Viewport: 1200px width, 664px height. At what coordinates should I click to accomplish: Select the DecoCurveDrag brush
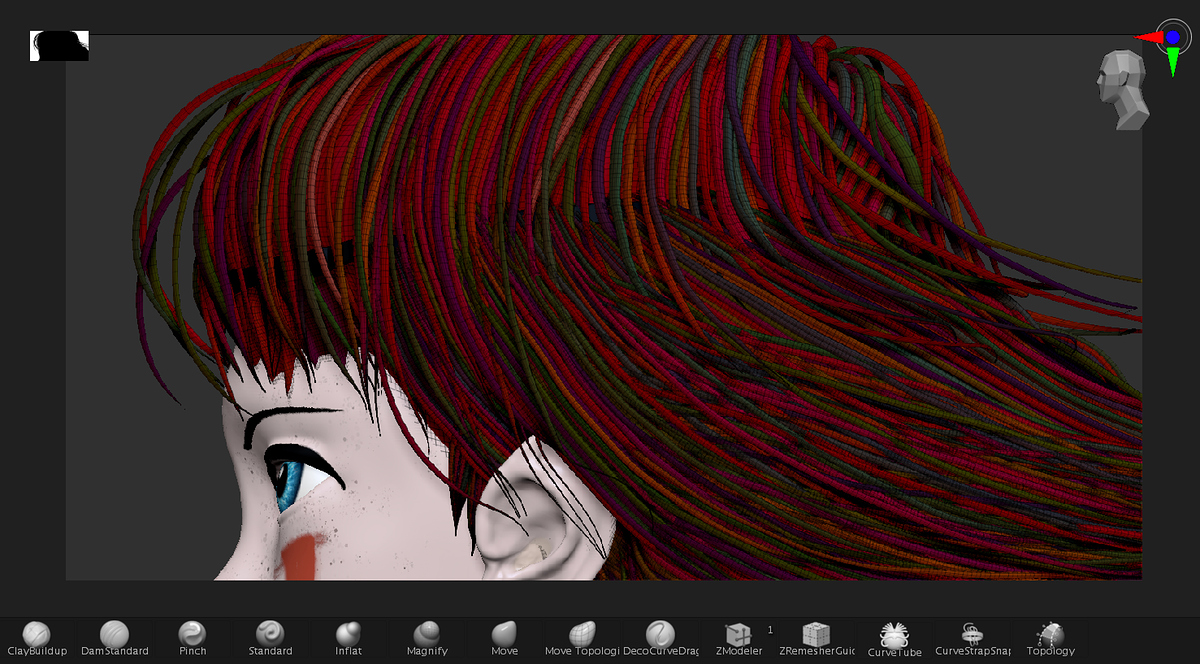click(660, 637)
